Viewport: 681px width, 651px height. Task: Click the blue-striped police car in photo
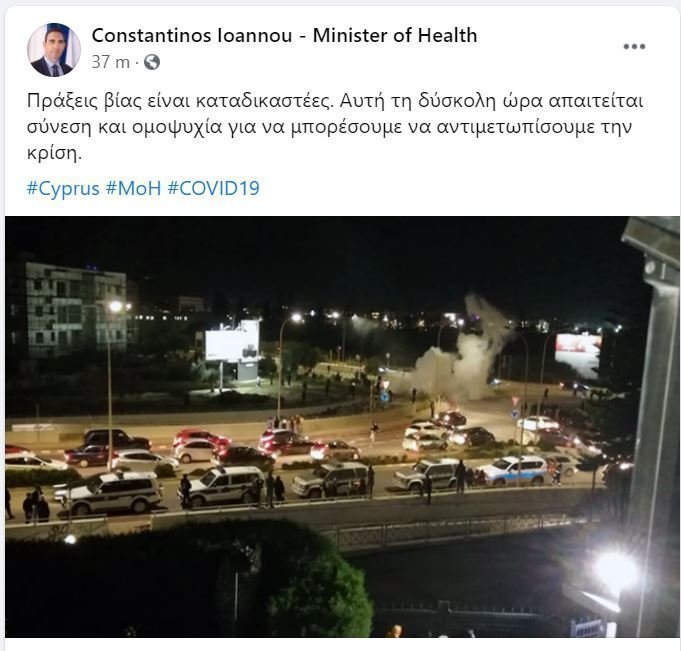[515, 470]
